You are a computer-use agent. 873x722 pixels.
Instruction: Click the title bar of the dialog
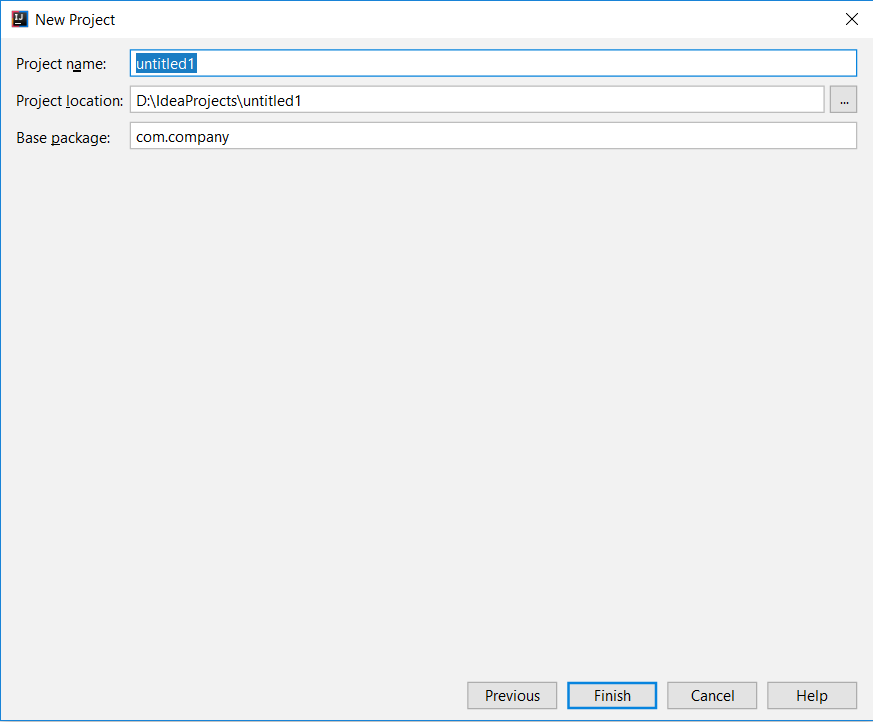tap(450, 18)
